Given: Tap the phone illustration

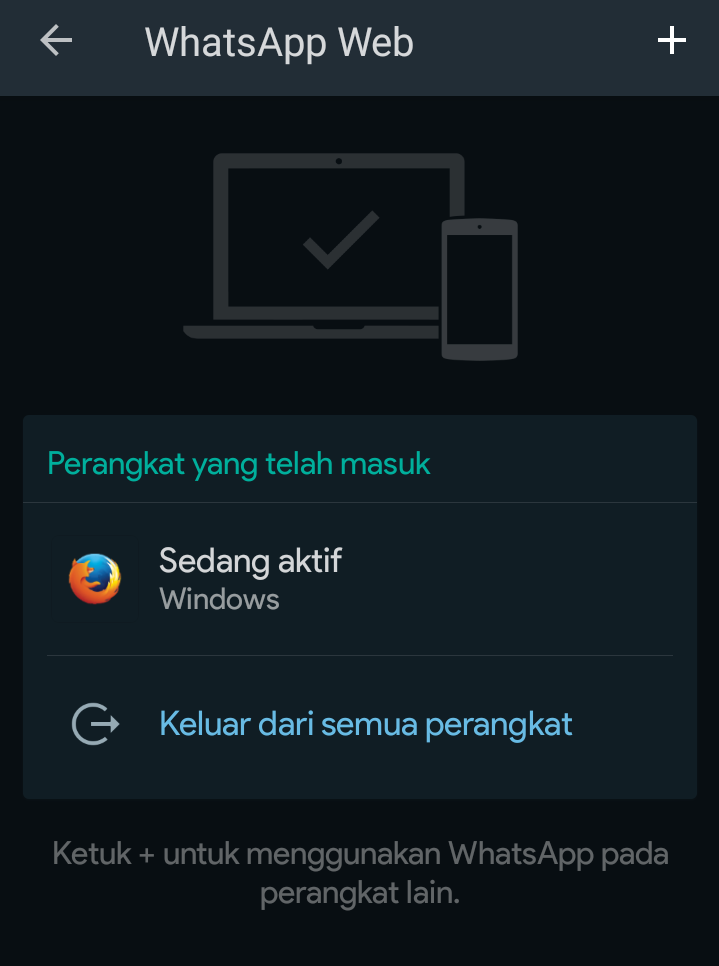Looking at the screenshot, I should pos(479,288).
